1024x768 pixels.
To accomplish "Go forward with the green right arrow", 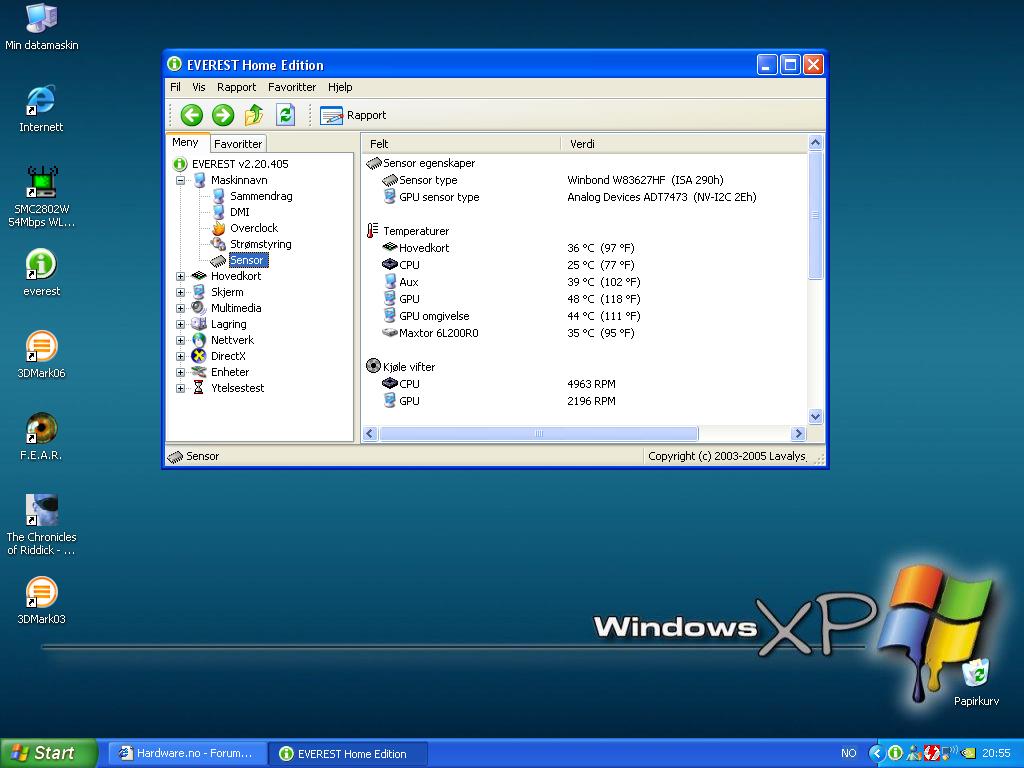I will (223, 115).
